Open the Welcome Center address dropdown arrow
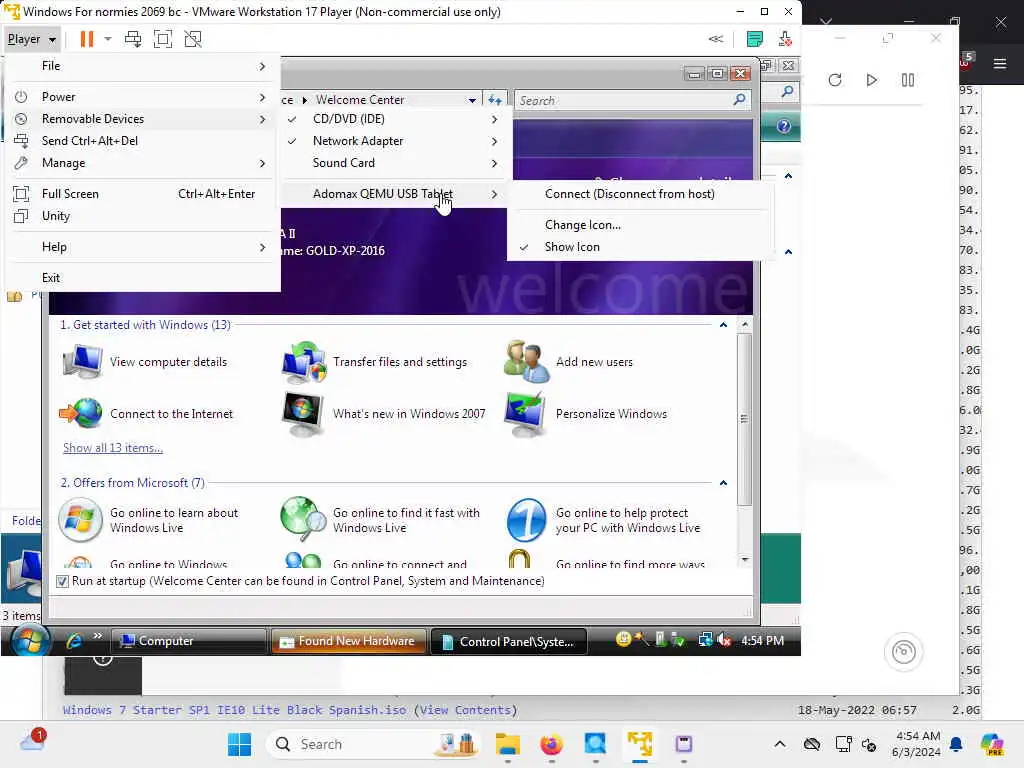The width and height of the screenshot is (1024, 768). [472, 101]
